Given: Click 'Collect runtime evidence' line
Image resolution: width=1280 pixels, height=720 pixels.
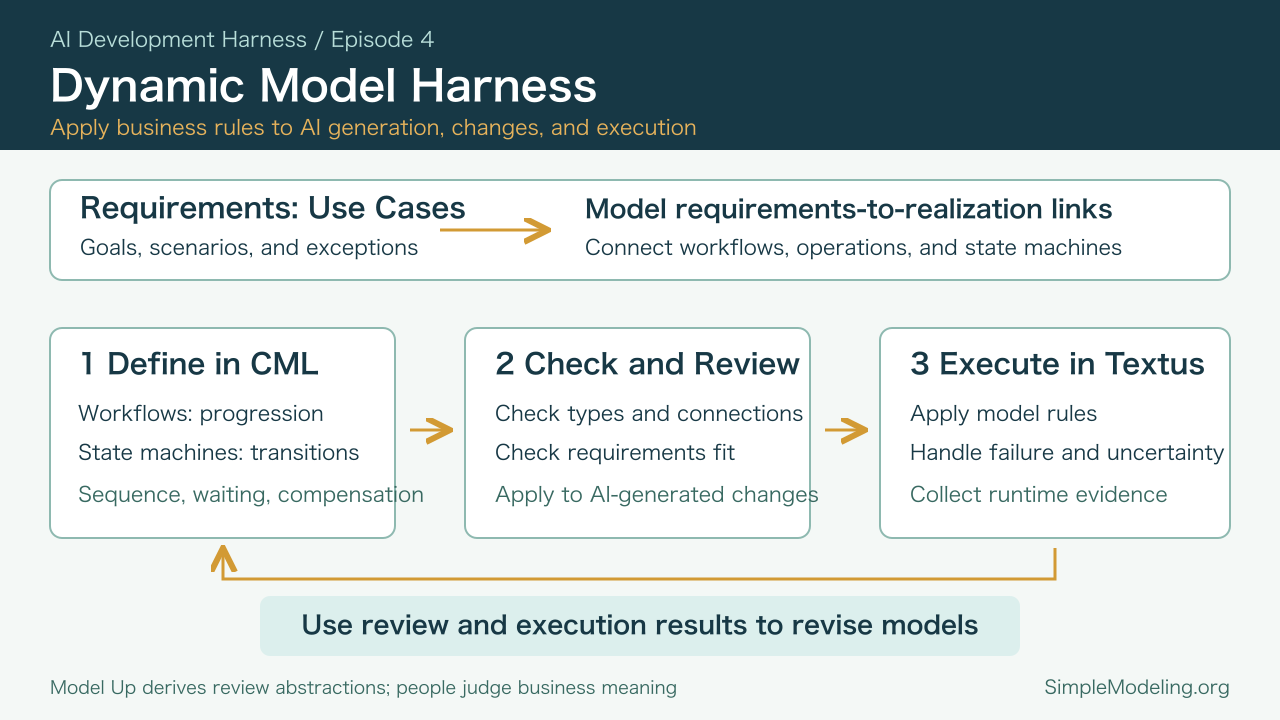Looking at the screenshot, I should coord(1039,495).
